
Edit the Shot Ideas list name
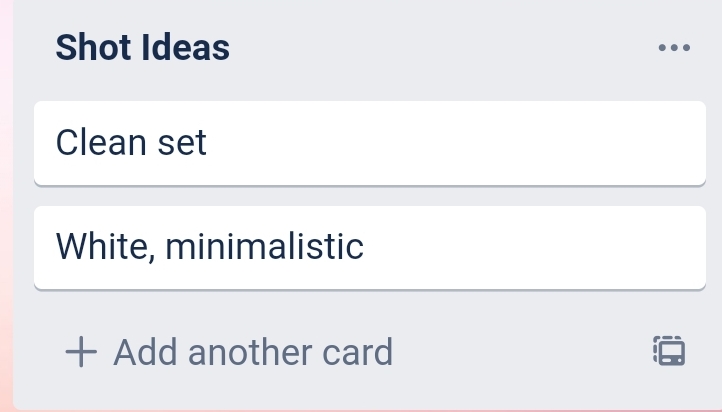[x=143, y=47]
